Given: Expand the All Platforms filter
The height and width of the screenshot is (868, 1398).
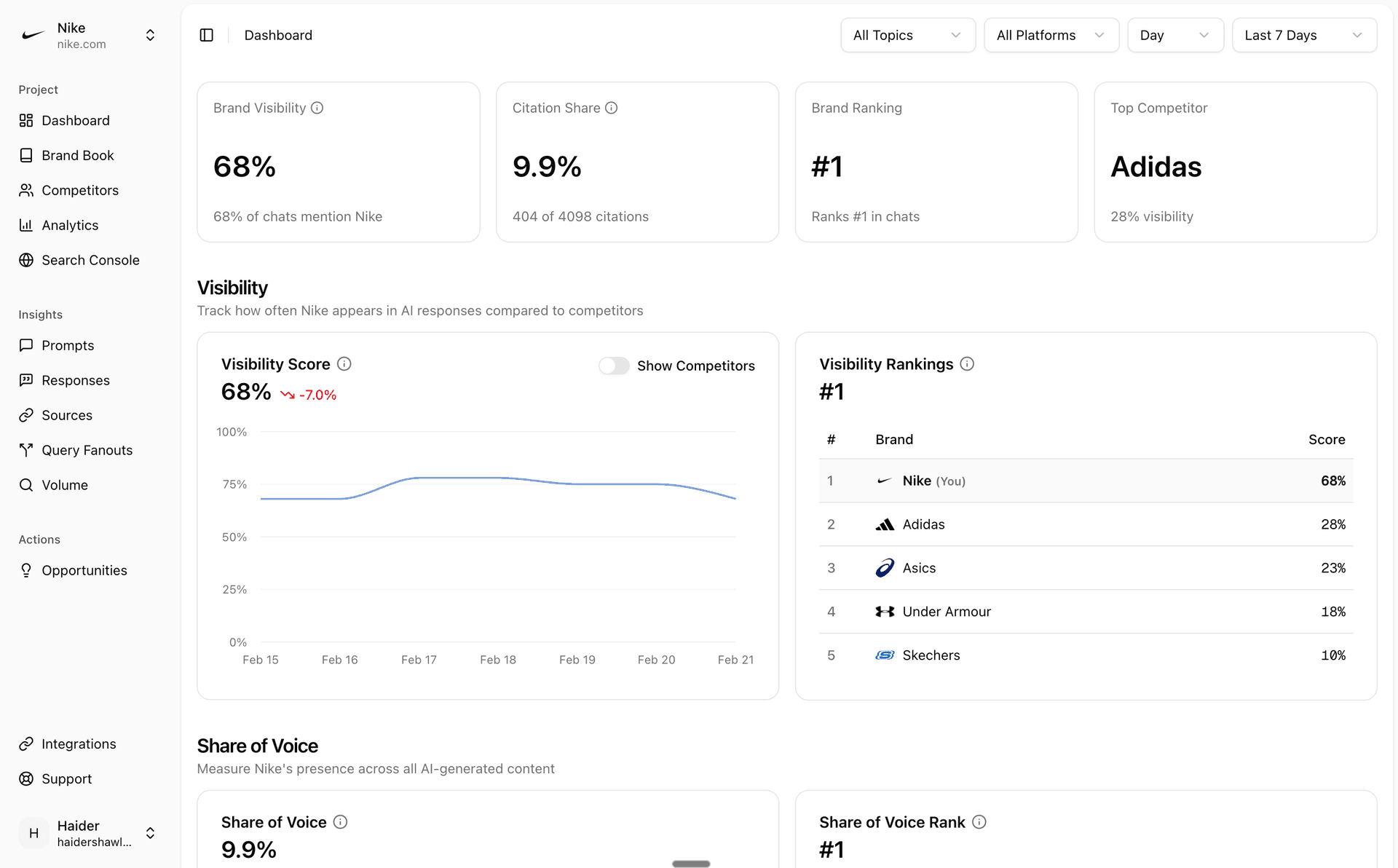Looking at the screenshot, I should (1051, 34).
